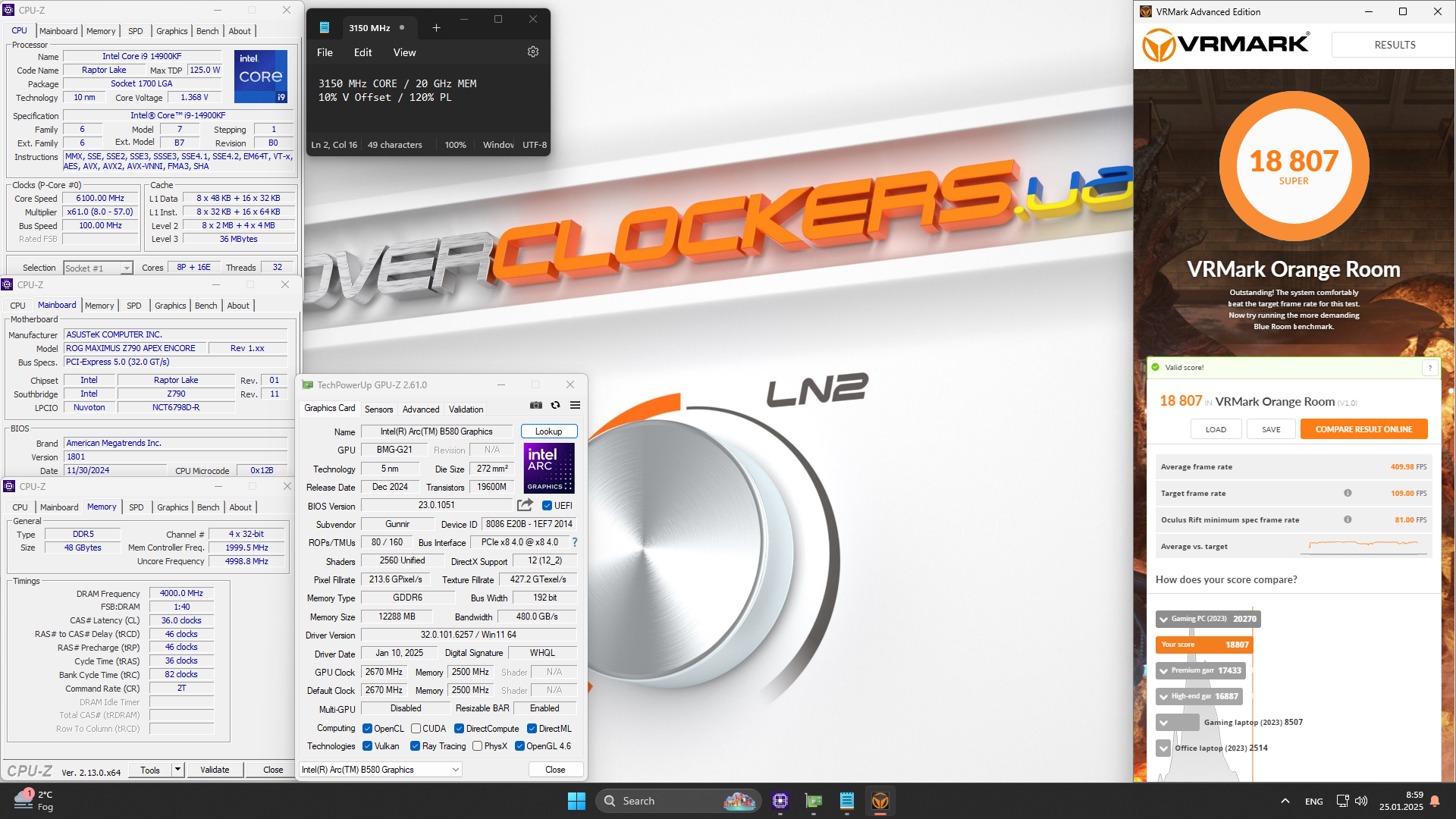Open the Notepad File menu
This screenshot has width=1456, height=819.
tap(325, 52)
